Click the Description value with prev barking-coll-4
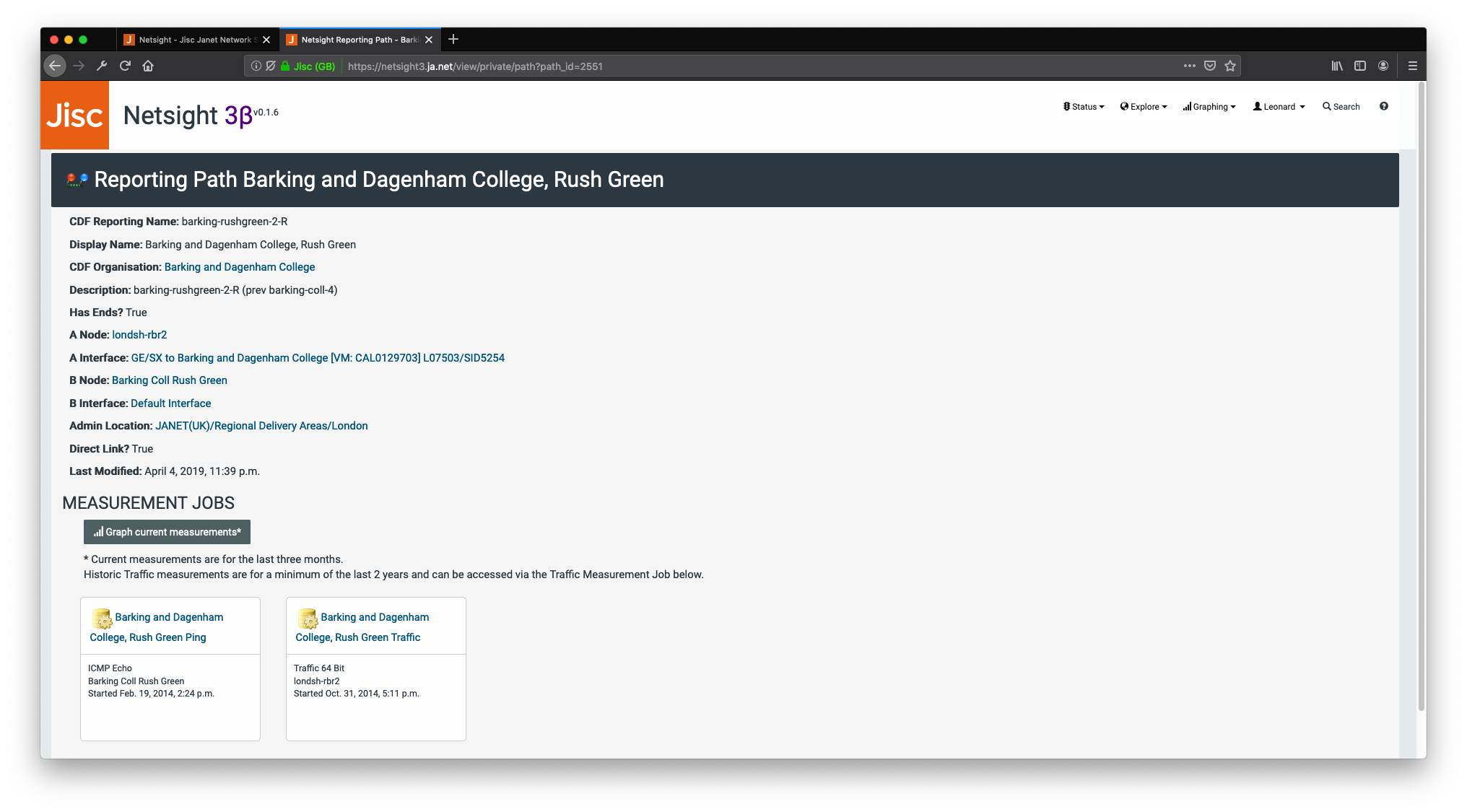Screen dimensions: 1467x812 pyautogui.click(x=235, y=290)
